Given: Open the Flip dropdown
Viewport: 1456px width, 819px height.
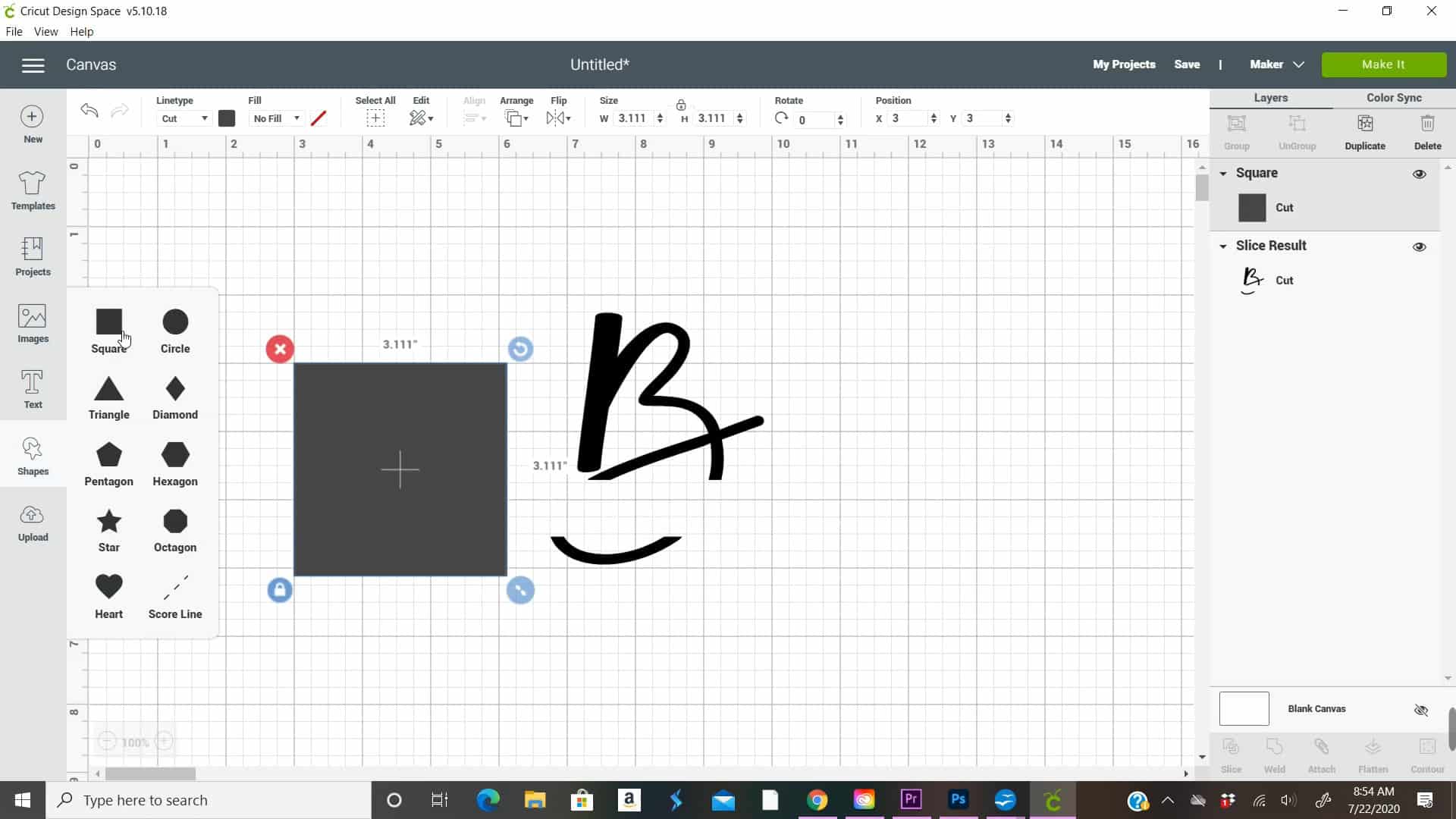Looking at the screenshot, I should [x=558, y=118].
